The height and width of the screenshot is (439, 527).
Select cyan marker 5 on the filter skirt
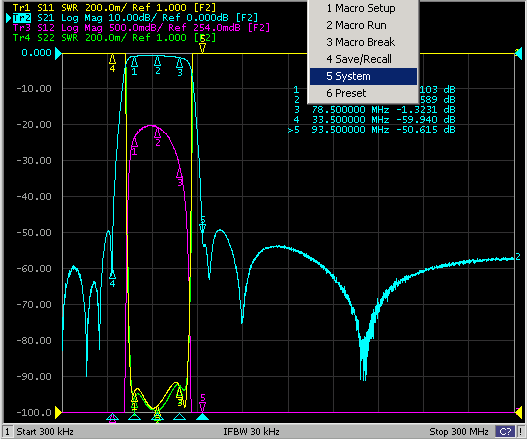tap(202, 225)
